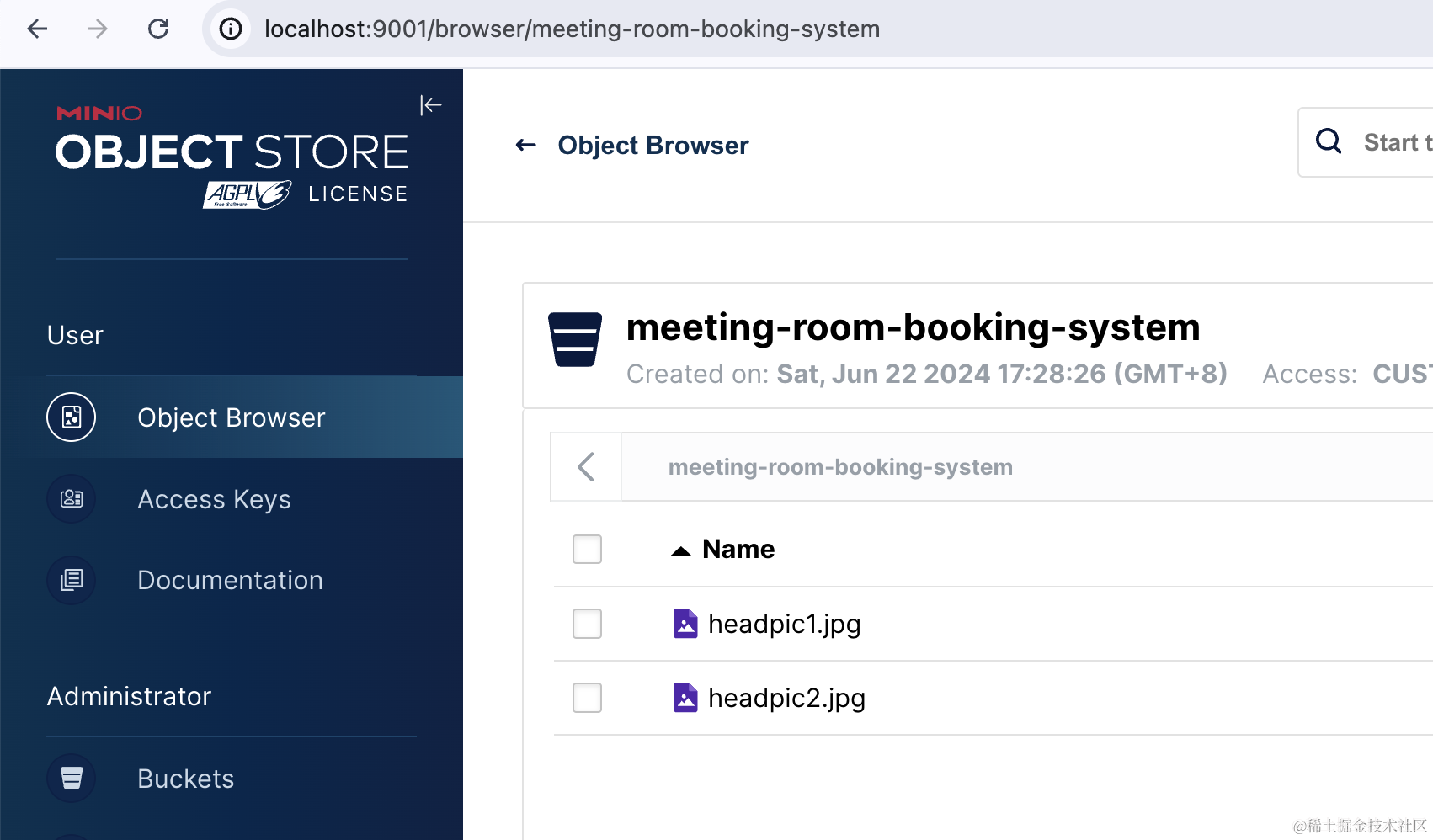Viewport: 1433px width, 840px height.
Task: Open Documentation menu item
Action: click(x=230, y=580)
